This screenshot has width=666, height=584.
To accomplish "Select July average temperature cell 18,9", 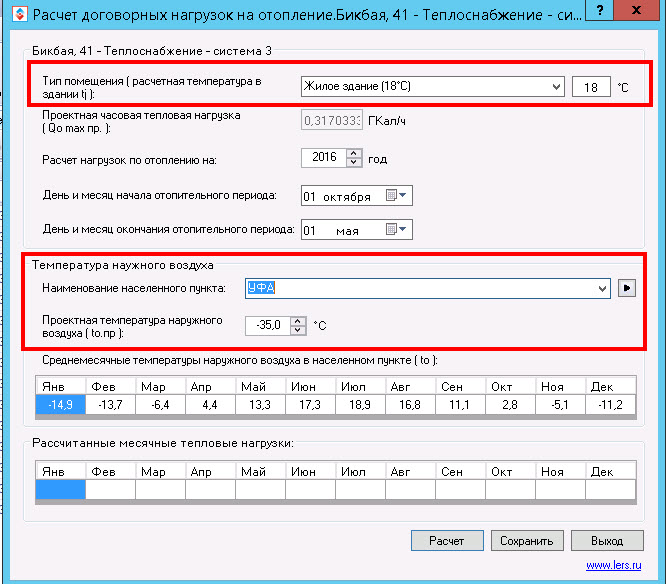I will click(x=360, y=404).
